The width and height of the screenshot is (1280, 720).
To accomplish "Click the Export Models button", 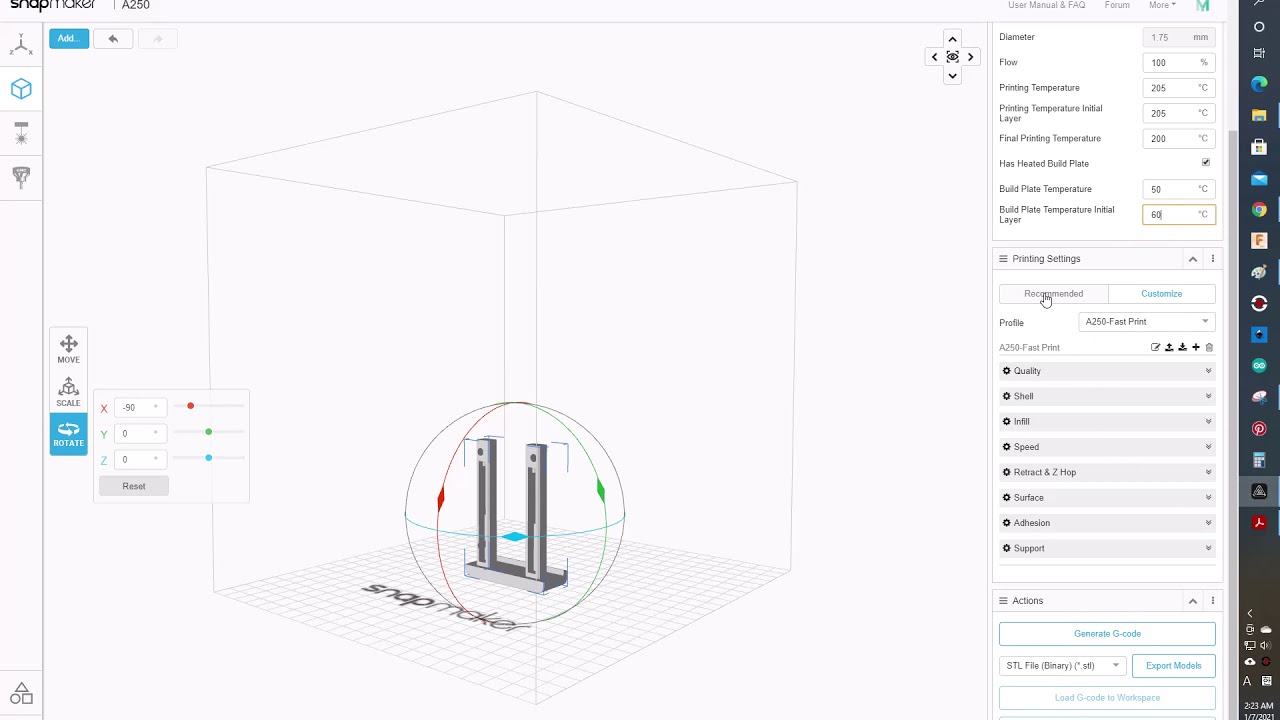I will point(1174,666).
